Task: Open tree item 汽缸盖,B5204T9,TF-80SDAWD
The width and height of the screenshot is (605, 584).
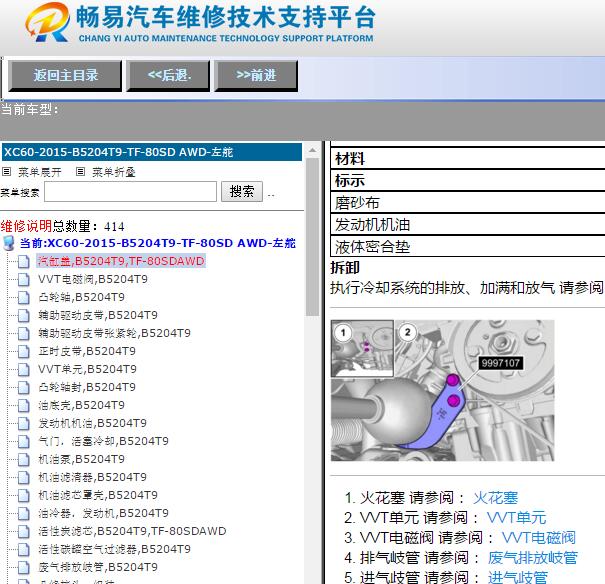Action: (x=121, y=261)
